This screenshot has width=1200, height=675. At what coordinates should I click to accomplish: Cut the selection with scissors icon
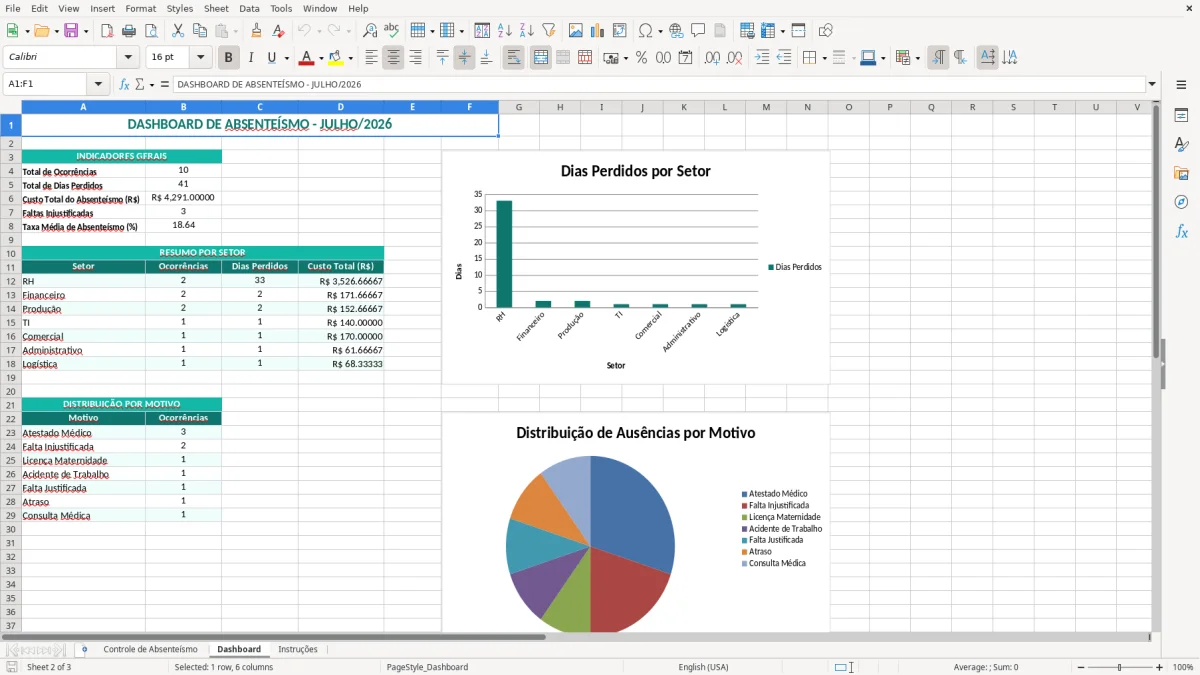pyautogui.click(x=178, y=31)
